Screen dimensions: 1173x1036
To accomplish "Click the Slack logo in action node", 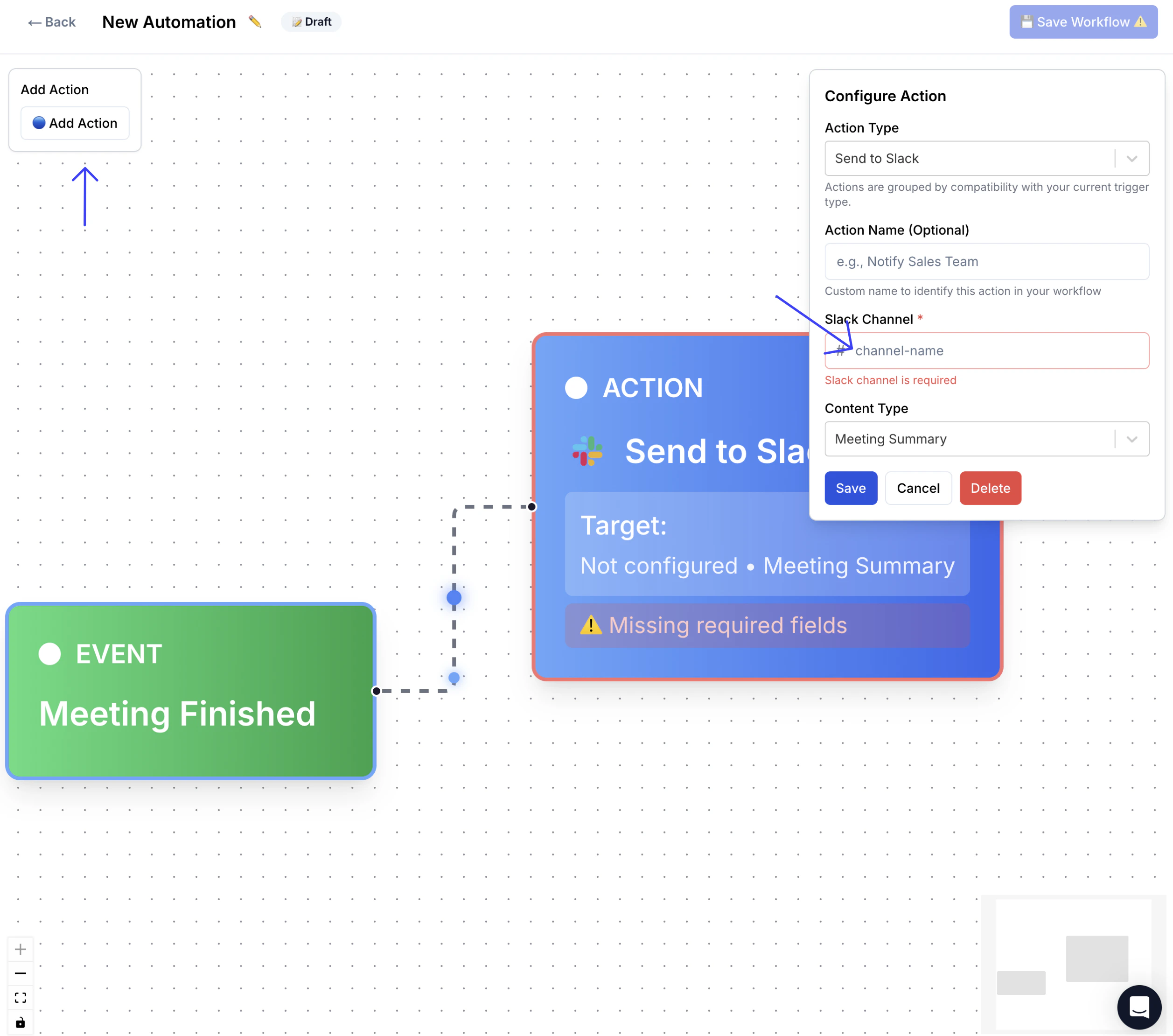I will pyautogui.click(x=587, y=451).
